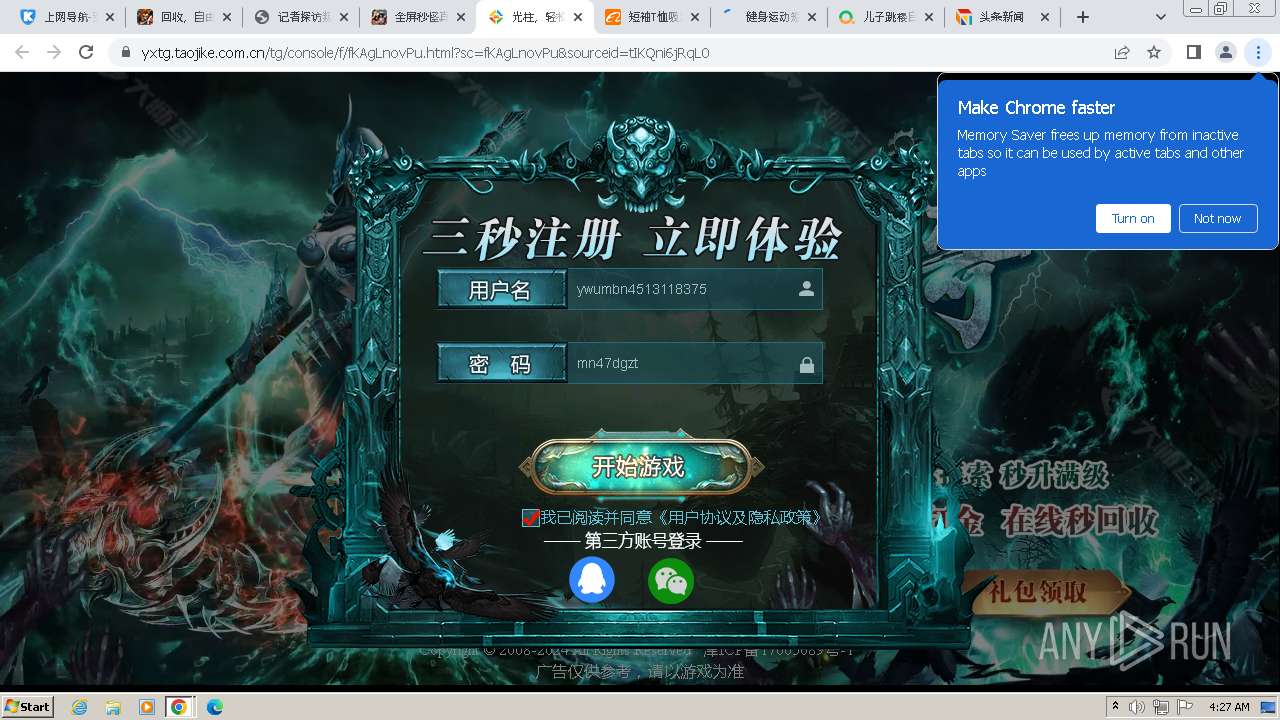The width and height of the screenshot is (1280, 720).
Task: Click the padlock icon in password field
Action: [x=806, y=364]
